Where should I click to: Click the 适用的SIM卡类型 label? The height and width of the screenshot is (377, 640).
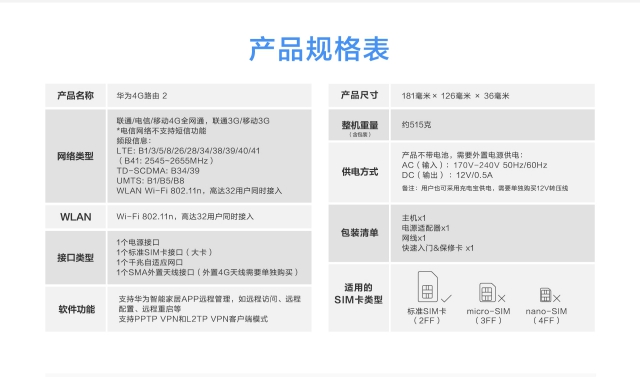[x=358, y=294]
